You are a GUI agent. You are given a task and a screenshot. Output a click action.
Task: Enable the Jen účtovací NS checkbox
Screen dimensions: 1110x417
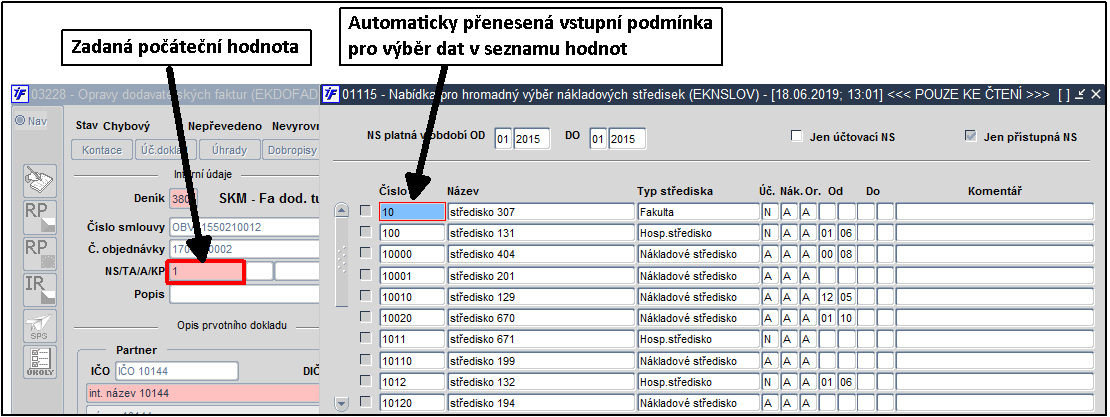pos(796,137)
